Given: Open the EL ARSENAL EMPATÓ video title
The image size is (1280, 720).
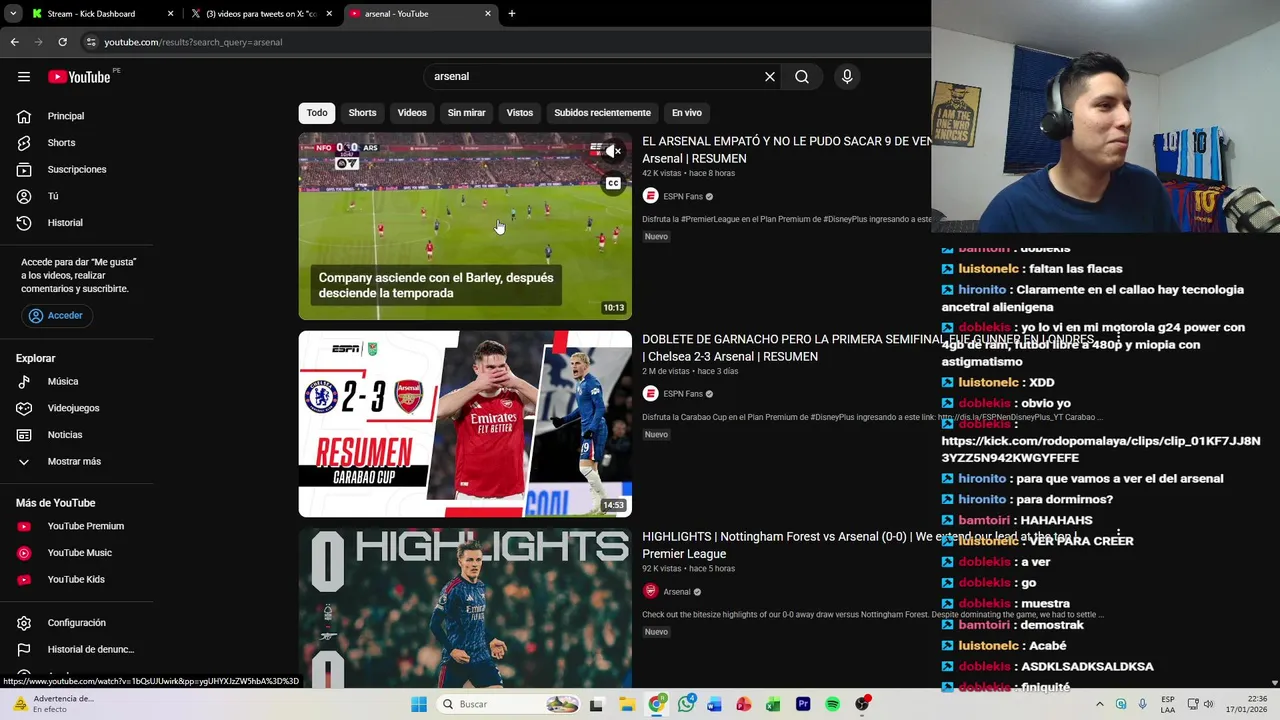Looking at the screenshot, I should 787,150.
